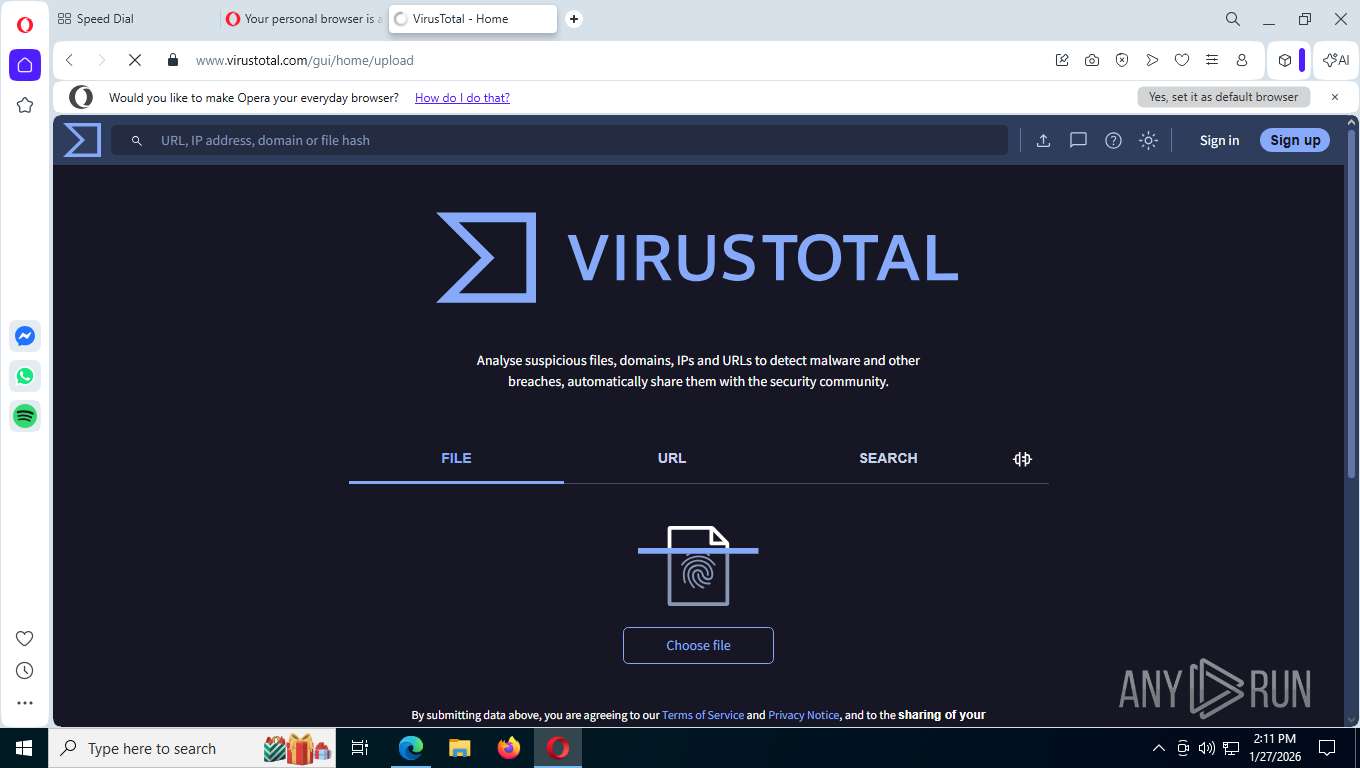1360x768 pixels.
Task: Open the snapshot camera tool
Action: pyautogui.click(x=1092, y=60)
